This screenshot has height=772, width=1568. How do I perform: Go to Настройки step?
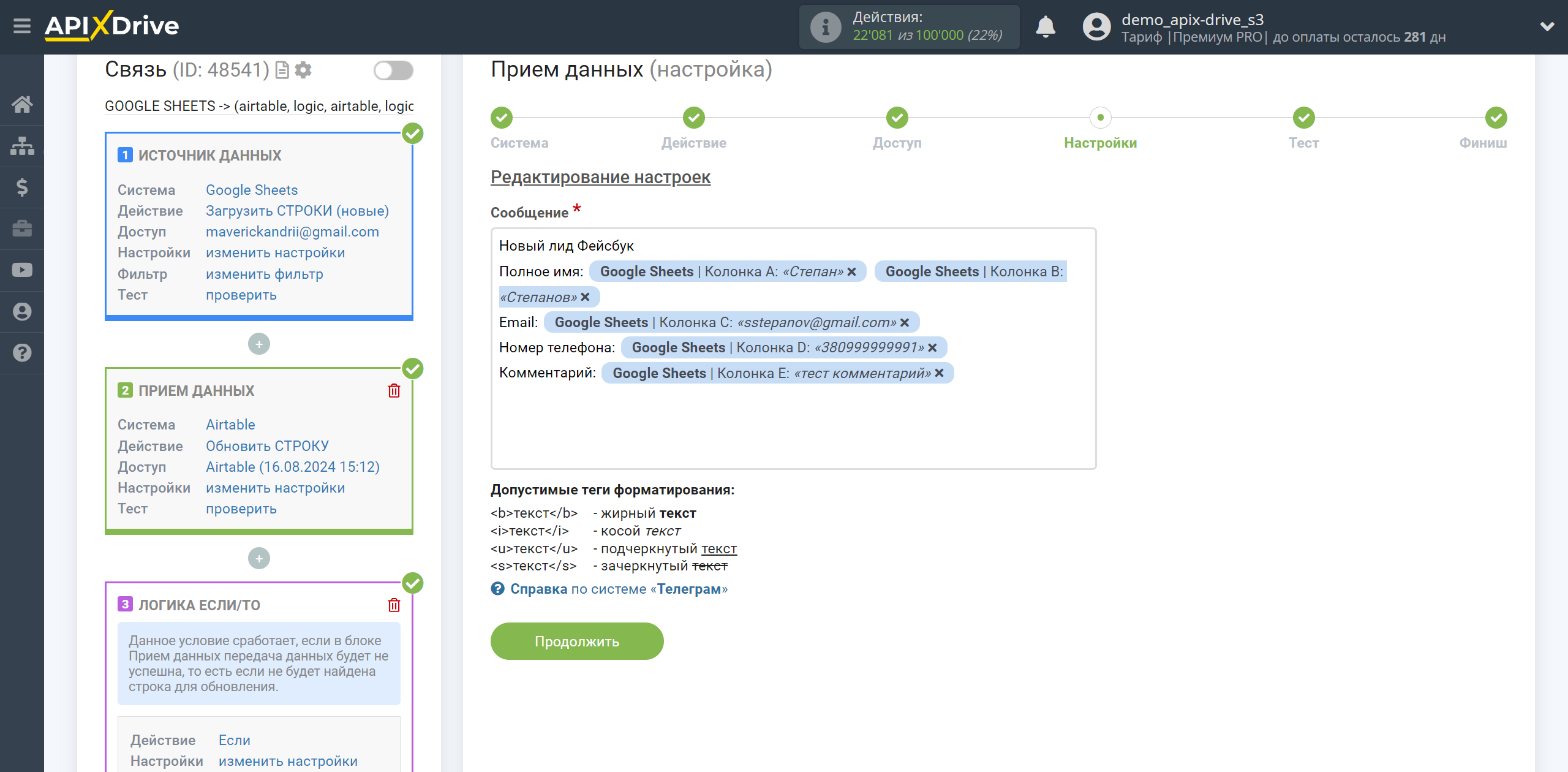click(x=1101, y=118)
